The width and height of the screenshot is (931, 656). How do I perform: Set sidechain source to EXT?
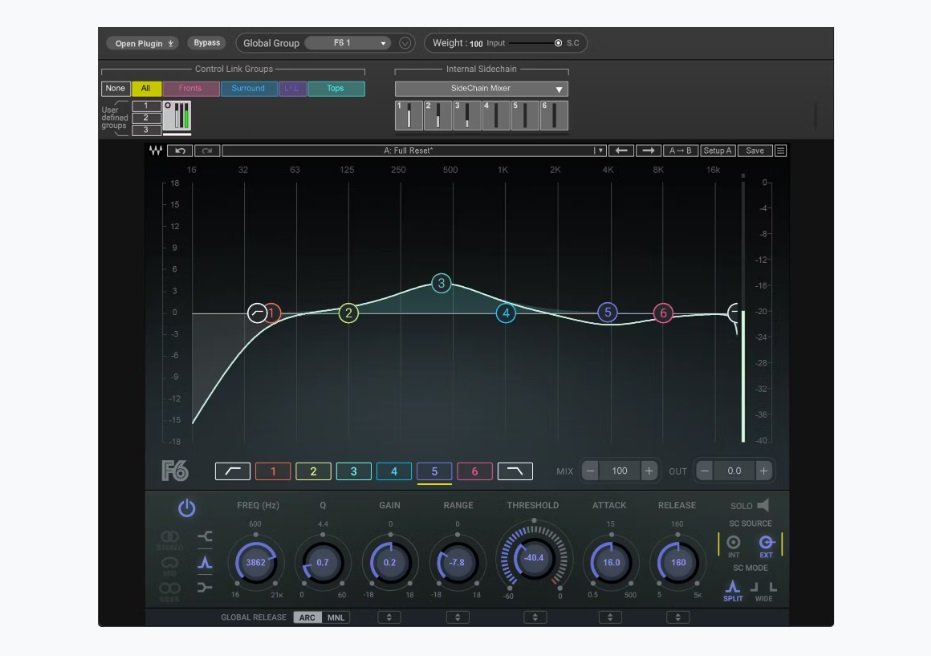click(x=766, y=543)
